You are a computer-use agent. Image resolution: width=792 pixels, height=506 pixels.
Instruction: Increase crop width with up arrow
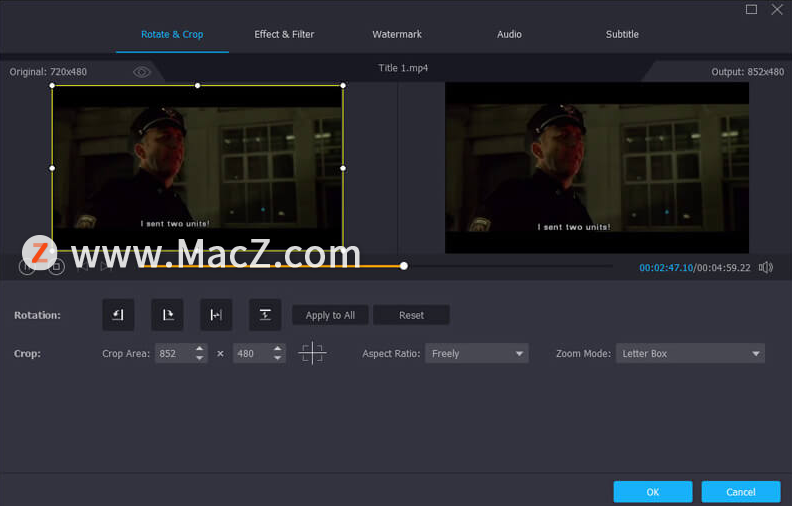(200, 348)
